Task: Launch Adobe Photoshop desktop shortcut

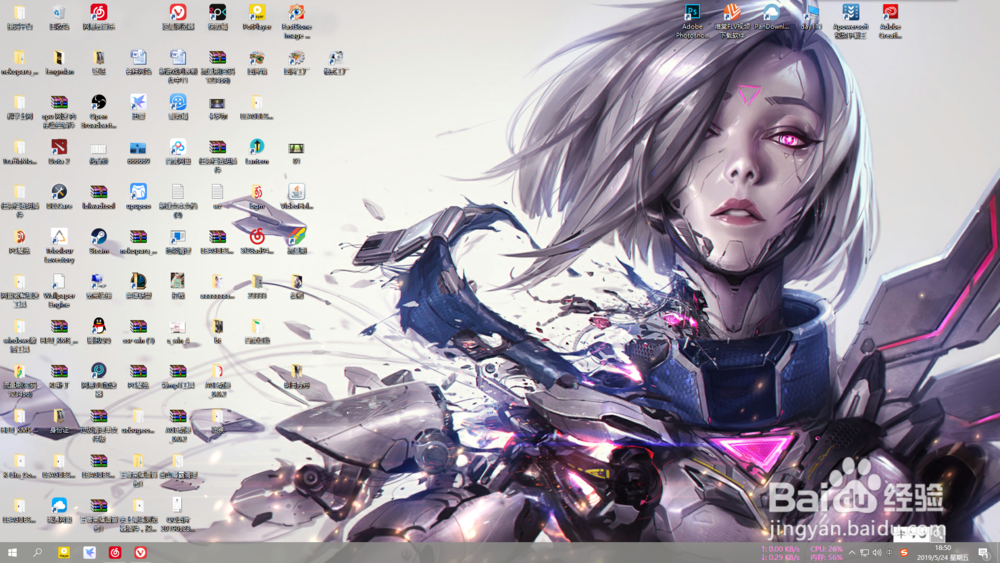Action: [x=692, y=21]
